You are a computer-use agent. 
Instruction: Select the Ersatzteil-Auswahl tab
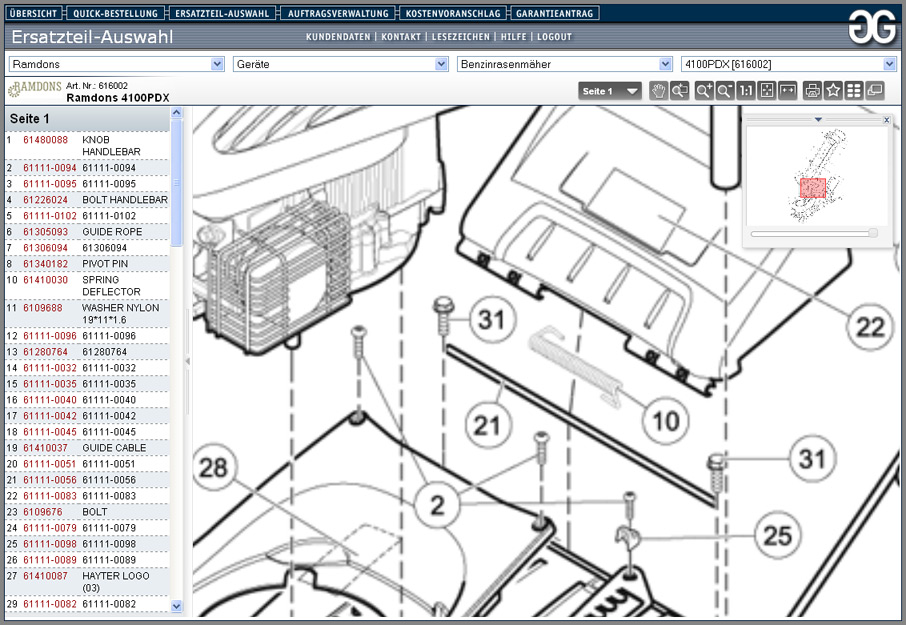222,13
